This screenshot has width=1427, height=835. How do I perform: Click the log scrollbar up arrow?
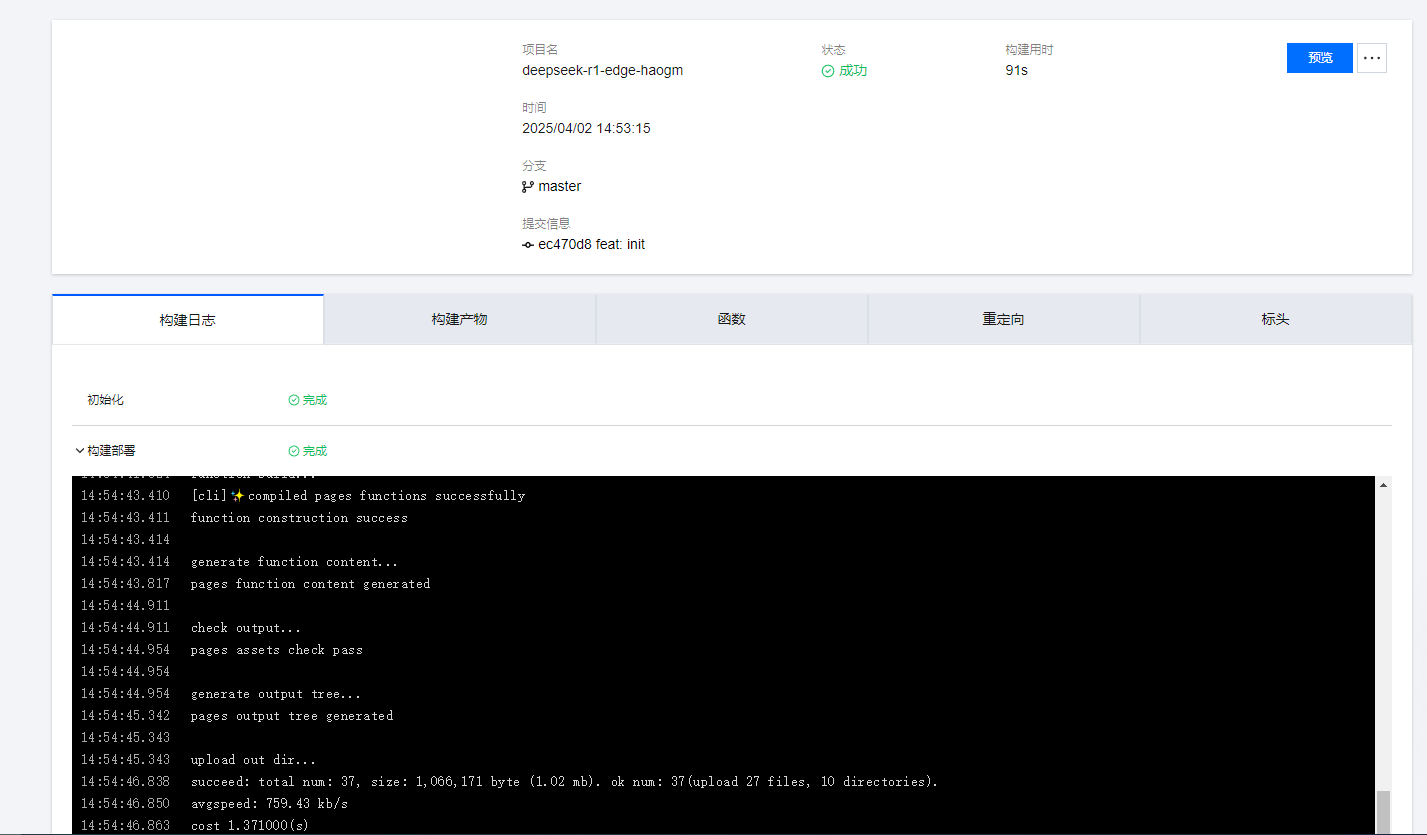pos(1384,485)
